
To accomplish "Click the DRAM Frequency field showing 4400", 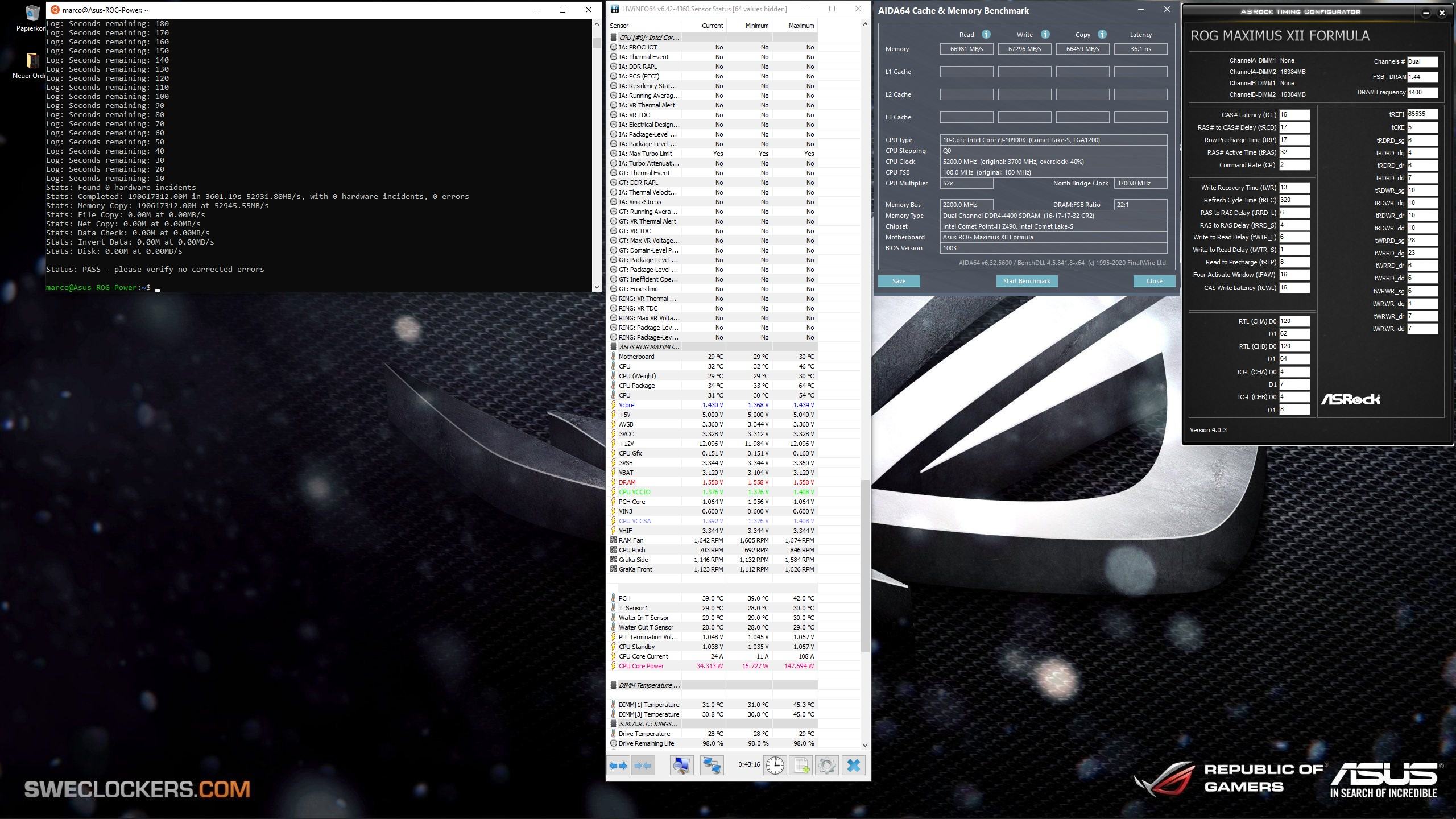I will click(x=1422, y=92).
